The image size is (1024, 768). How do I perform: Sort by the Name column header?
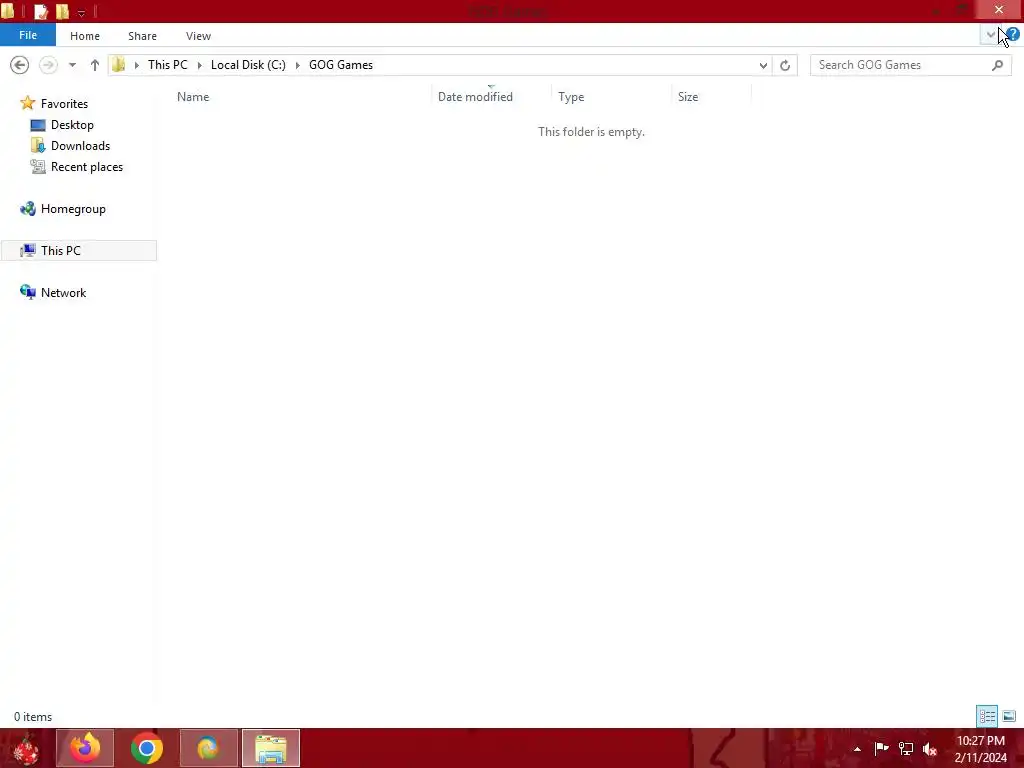(x=300, y=97)
